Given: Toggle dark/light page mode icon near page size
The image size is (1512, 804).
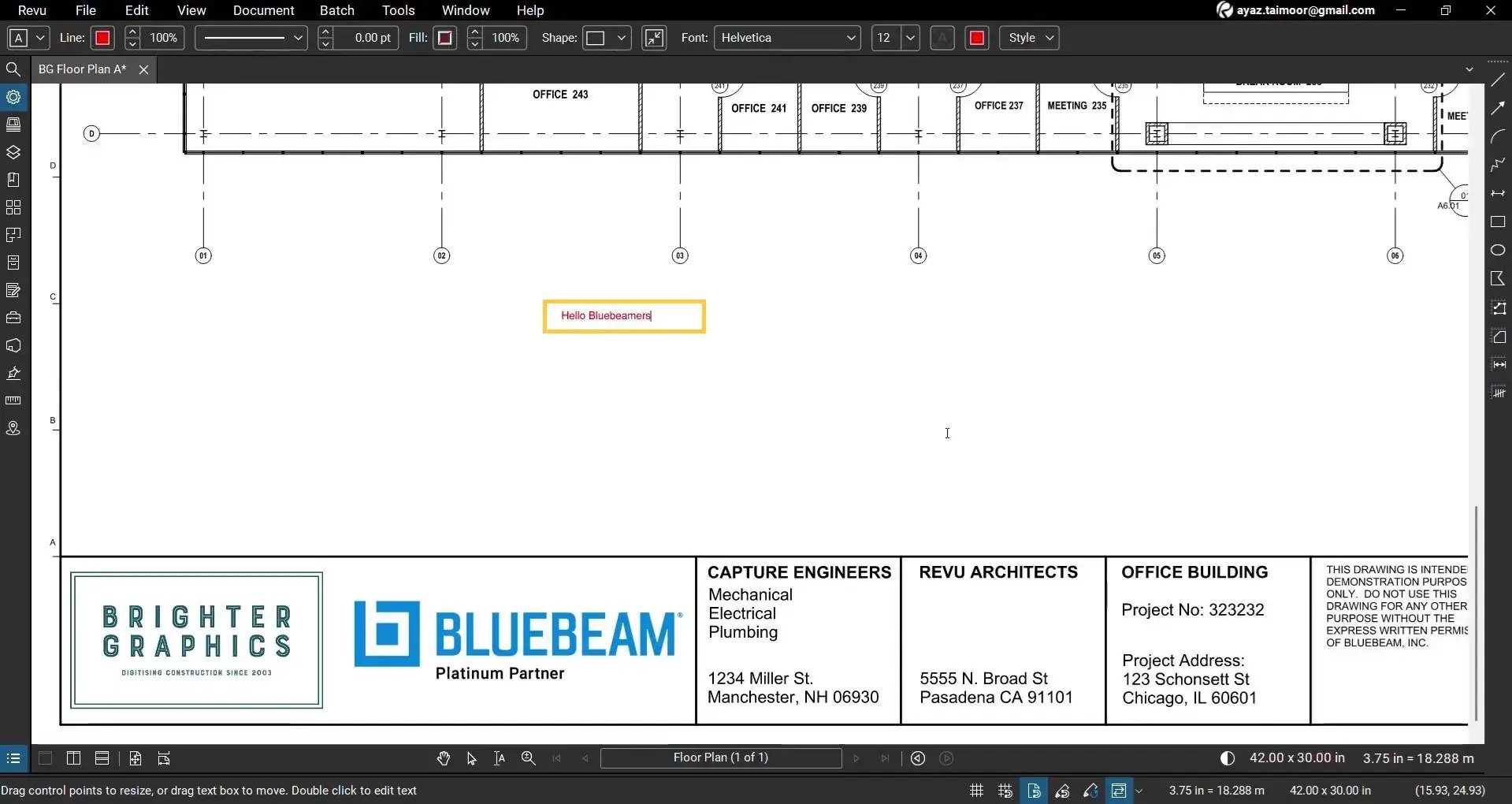Looking at the screenshot, I should (x=1227, y=757).
